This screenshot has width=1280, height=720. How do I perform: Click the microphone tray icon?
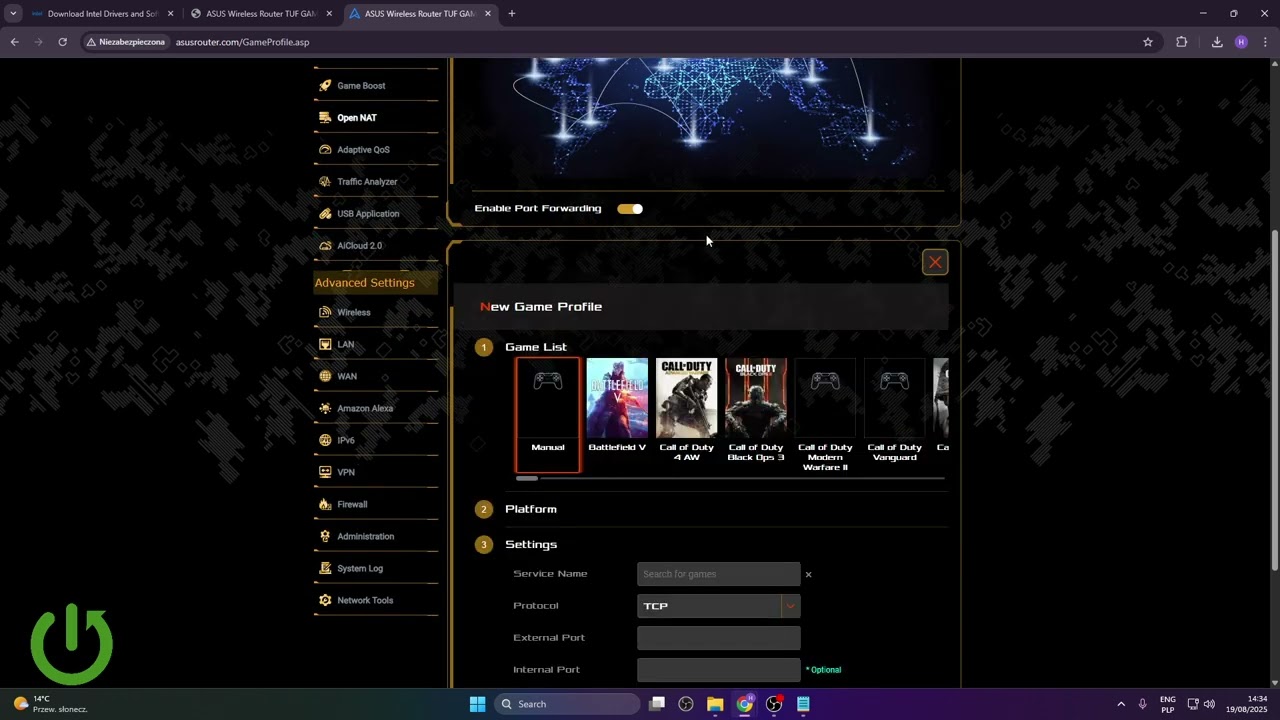click(x=1142, y=704)
